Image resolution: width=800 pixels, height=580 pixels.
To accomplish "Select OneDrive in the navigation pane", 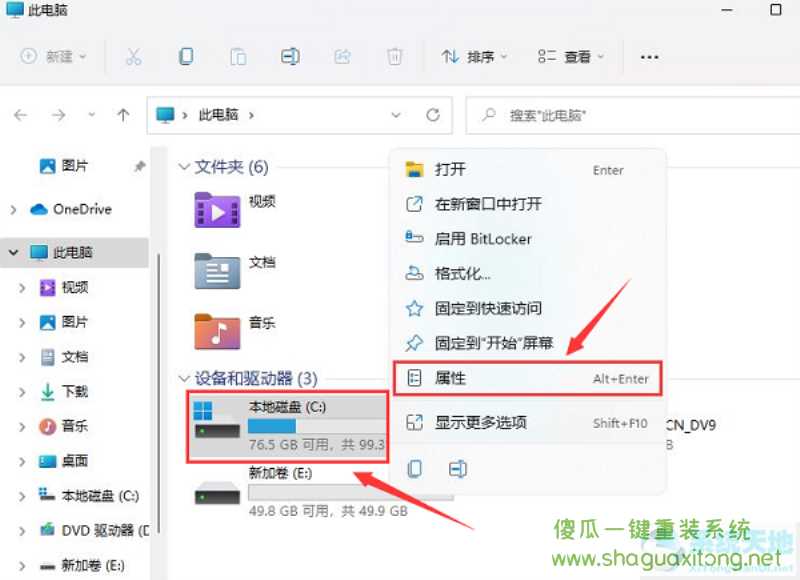I will (x=71, y=209).
